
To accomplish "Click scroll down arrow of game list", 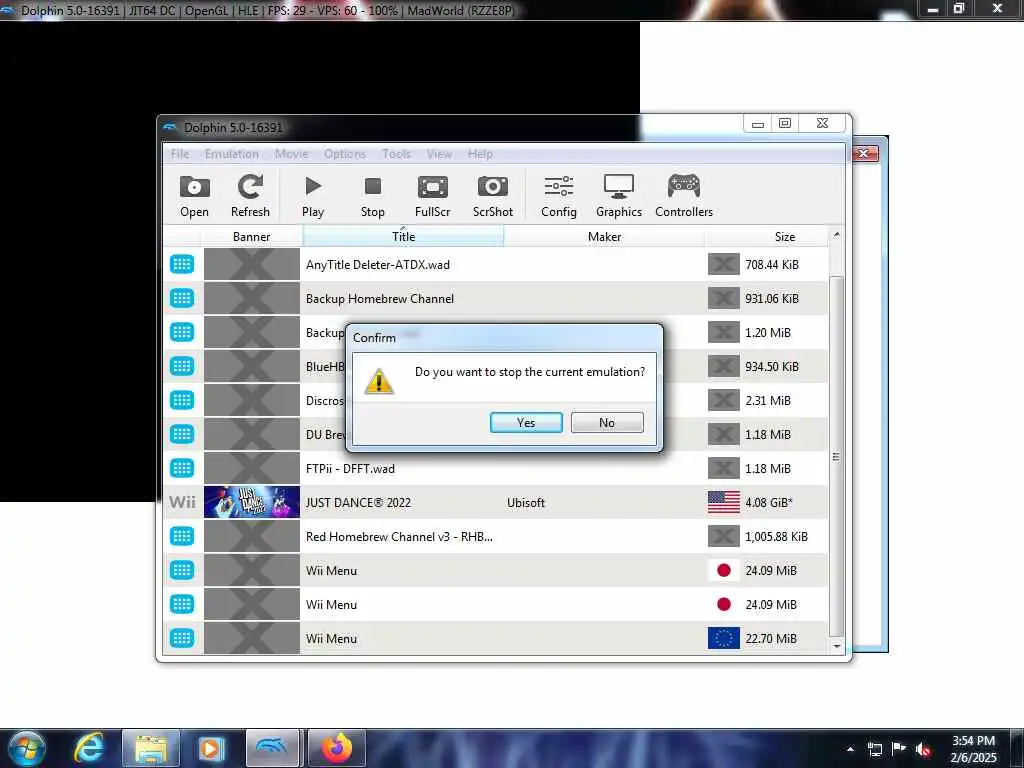I will click(837, 646).
